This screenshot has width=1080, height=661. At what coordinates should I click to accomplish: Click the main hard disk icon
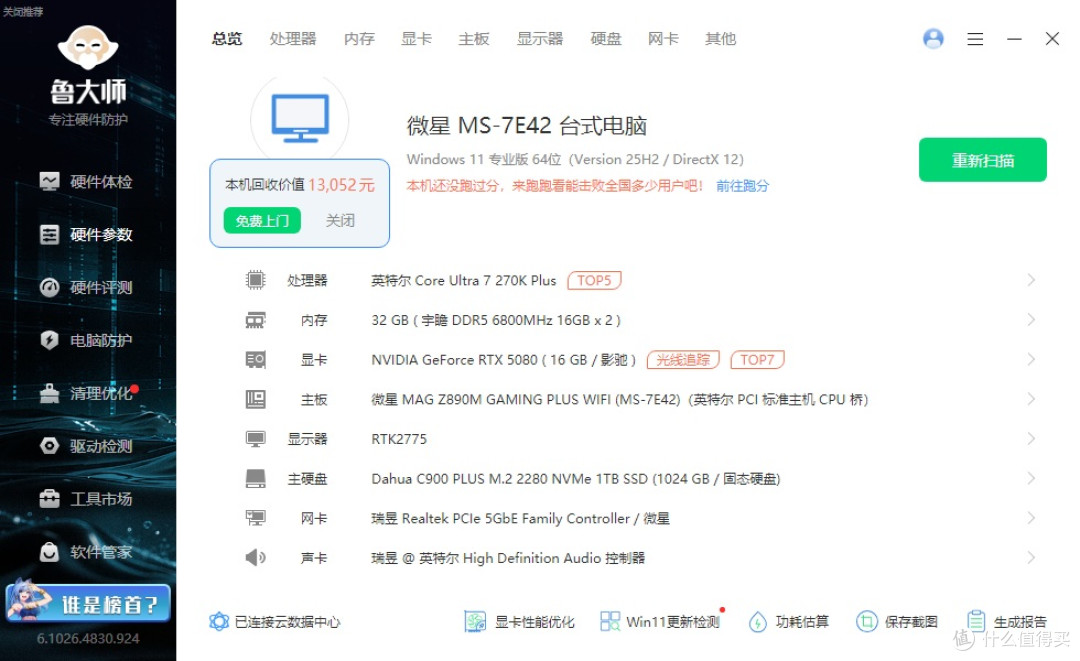(256, 479)
